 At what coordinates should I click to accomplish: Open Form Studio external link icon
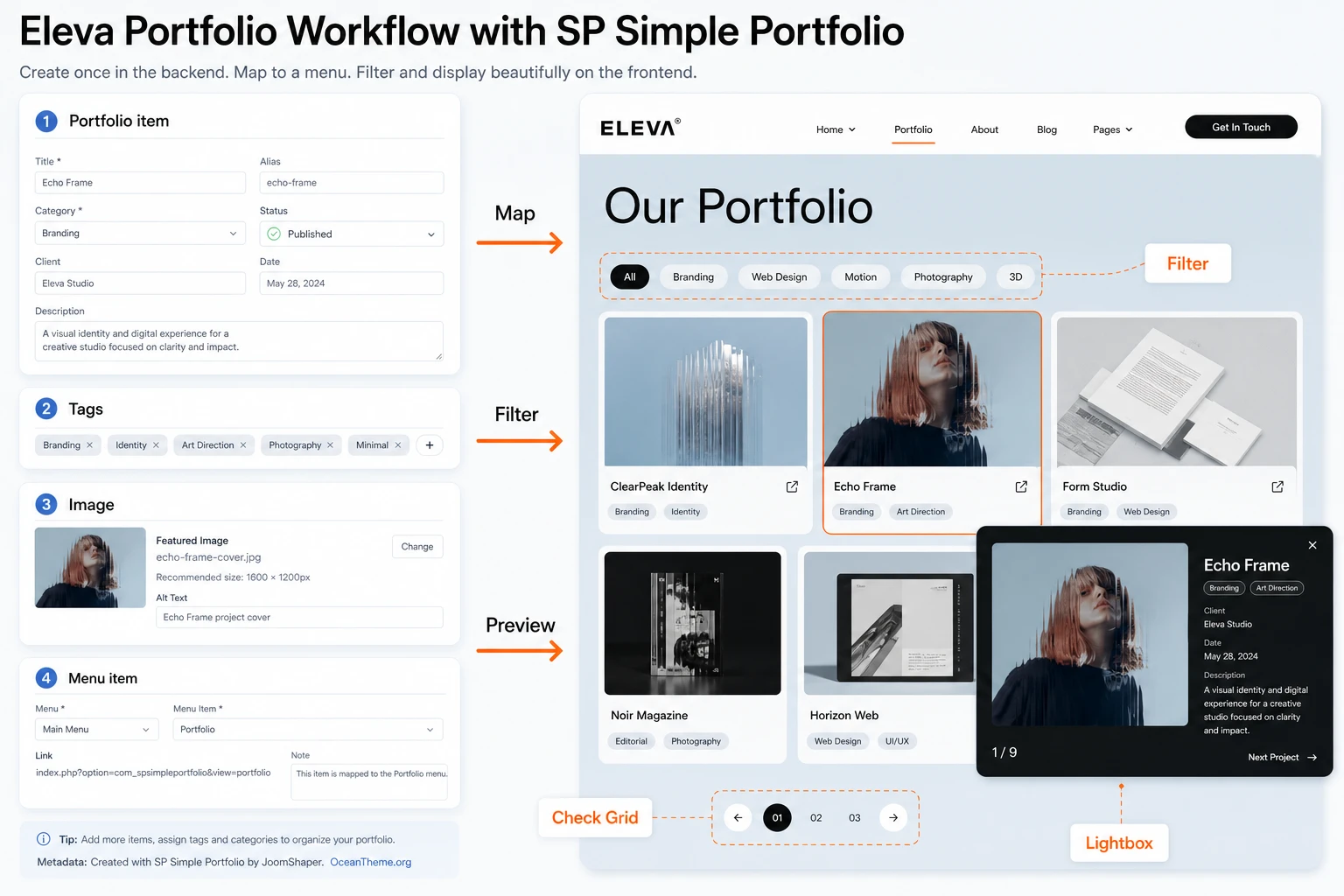click(1277, 486)
